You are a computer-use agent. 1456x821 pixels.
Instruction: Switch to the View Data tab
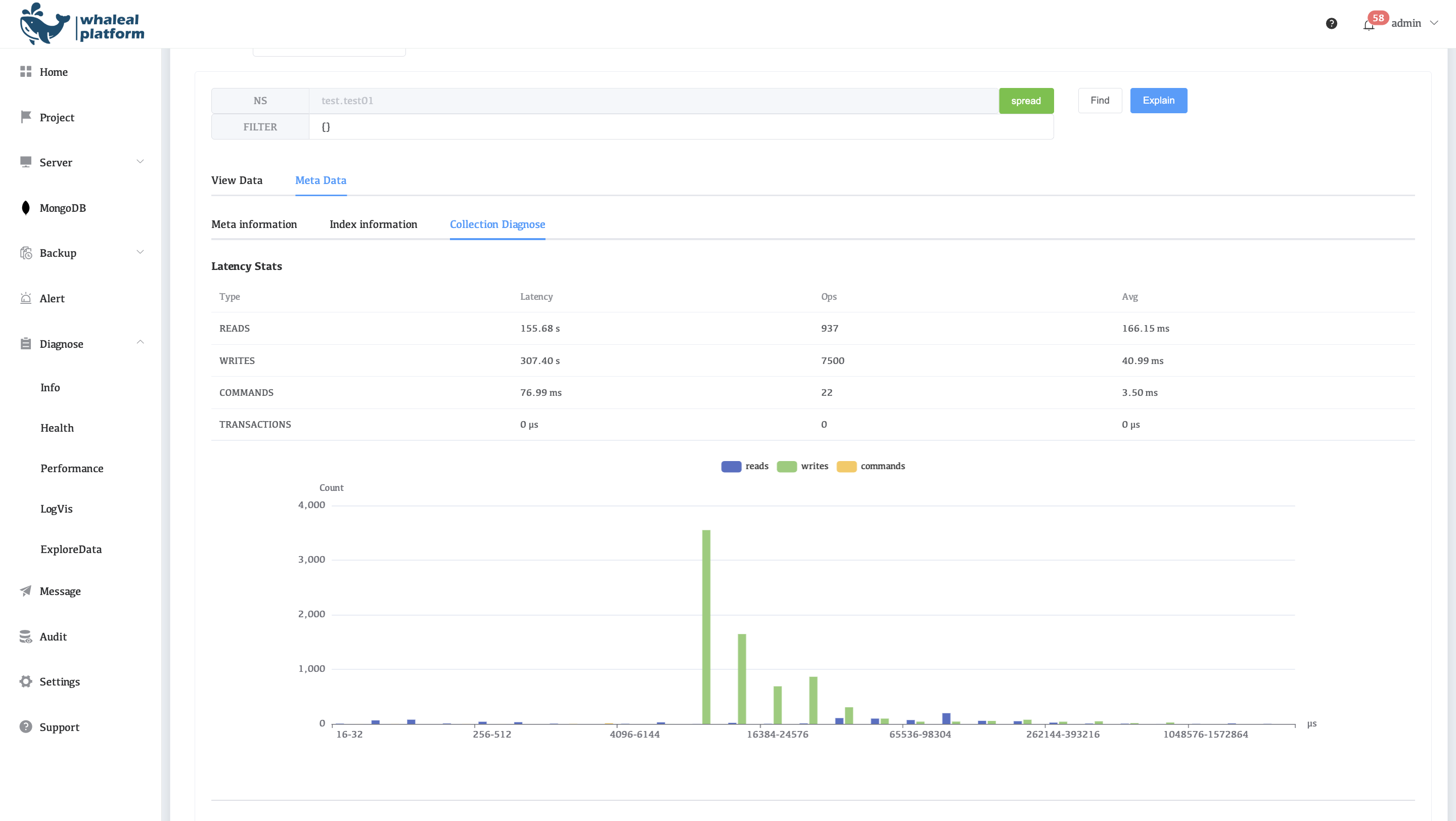(x=237, y=180)
